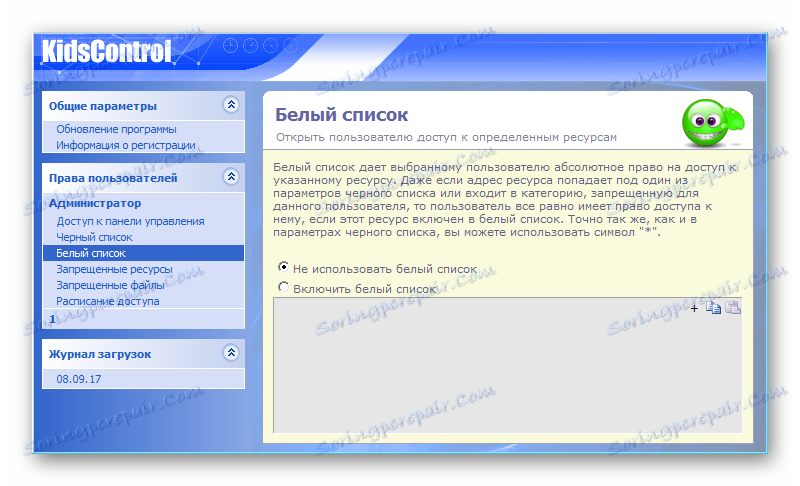Collapse the 'Журнал загрузок' panel
Viewport: 800px width, 486px height.
231,353
